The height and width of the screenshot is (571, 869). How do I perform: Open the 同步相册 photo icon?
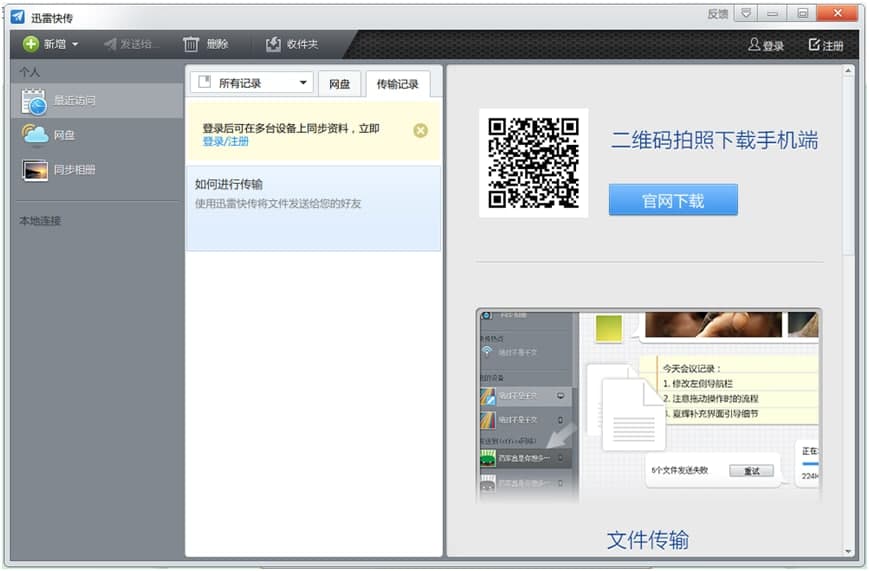(x=35, y=170)
